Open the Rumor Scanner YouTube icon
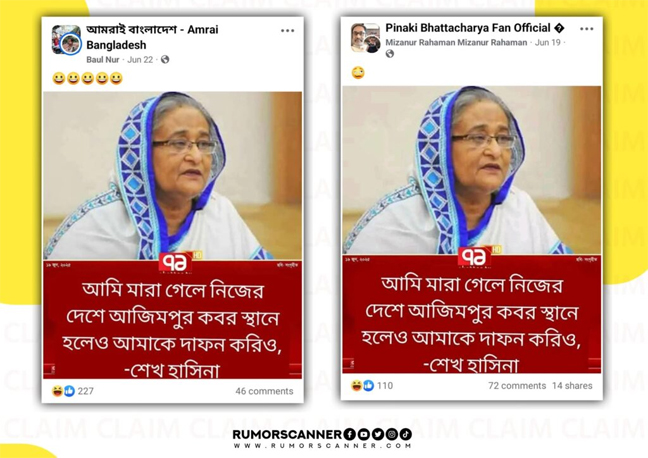Screen dimensions: 648x458 (x=364, y=434)
